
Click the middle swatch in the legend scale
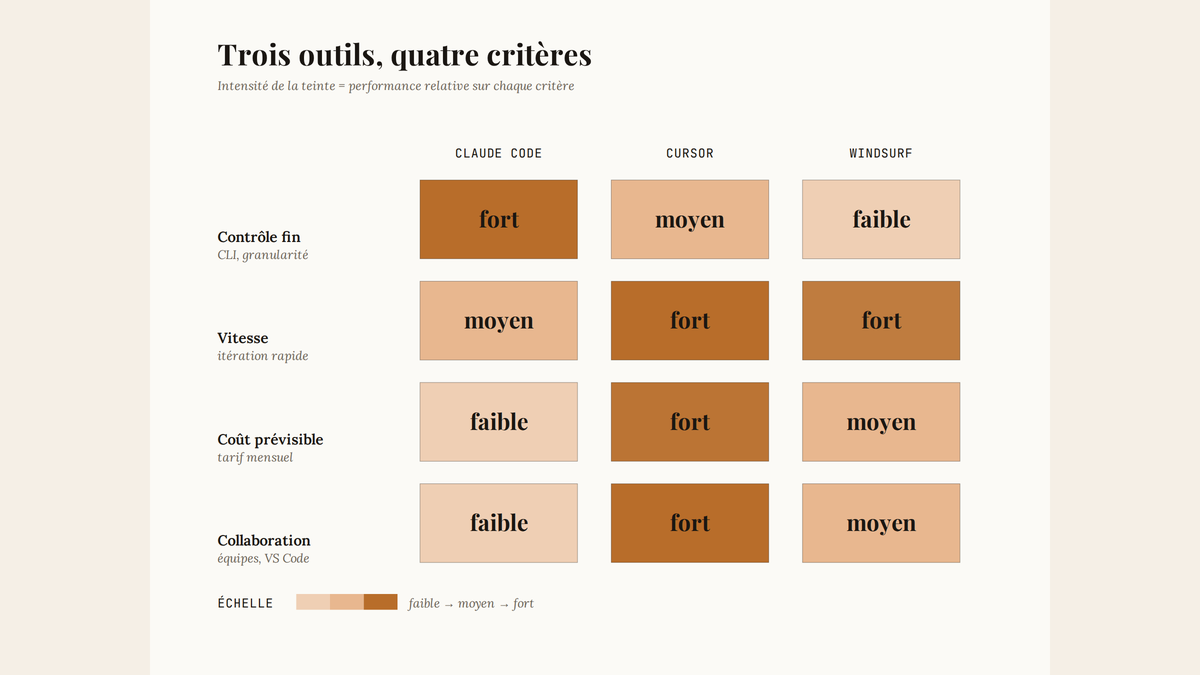[x=347, y=602]
